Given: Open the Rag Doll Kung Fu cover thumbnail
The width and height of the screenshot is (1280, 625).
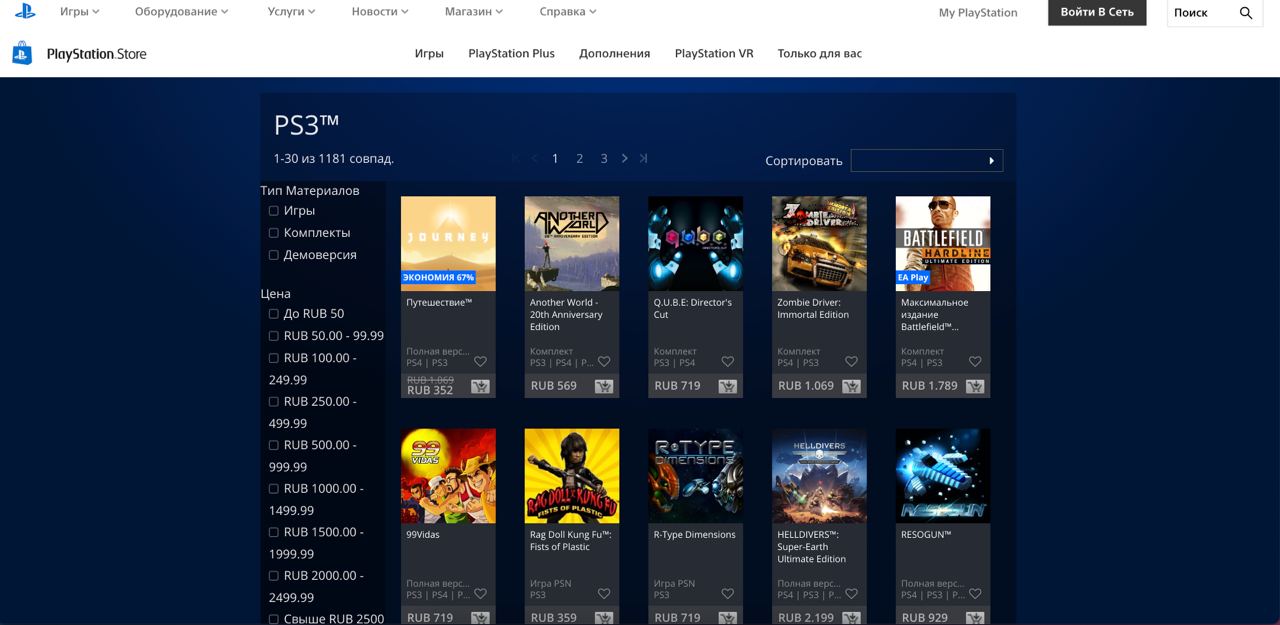Looking at the screenshot, I should (572, 476).
